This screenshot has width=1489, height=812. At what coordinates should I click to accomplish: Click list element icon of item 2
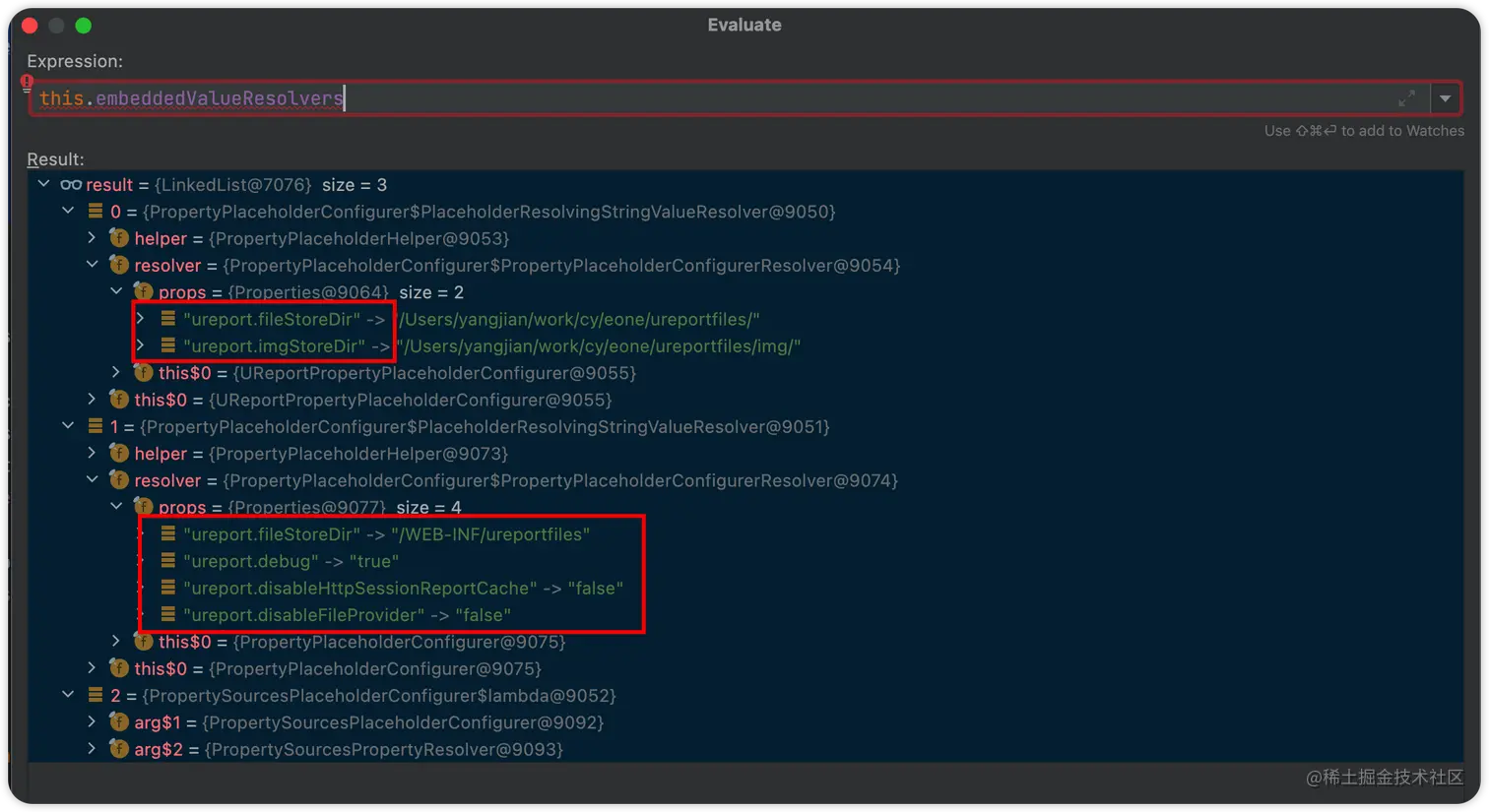(x=96, y=695)
